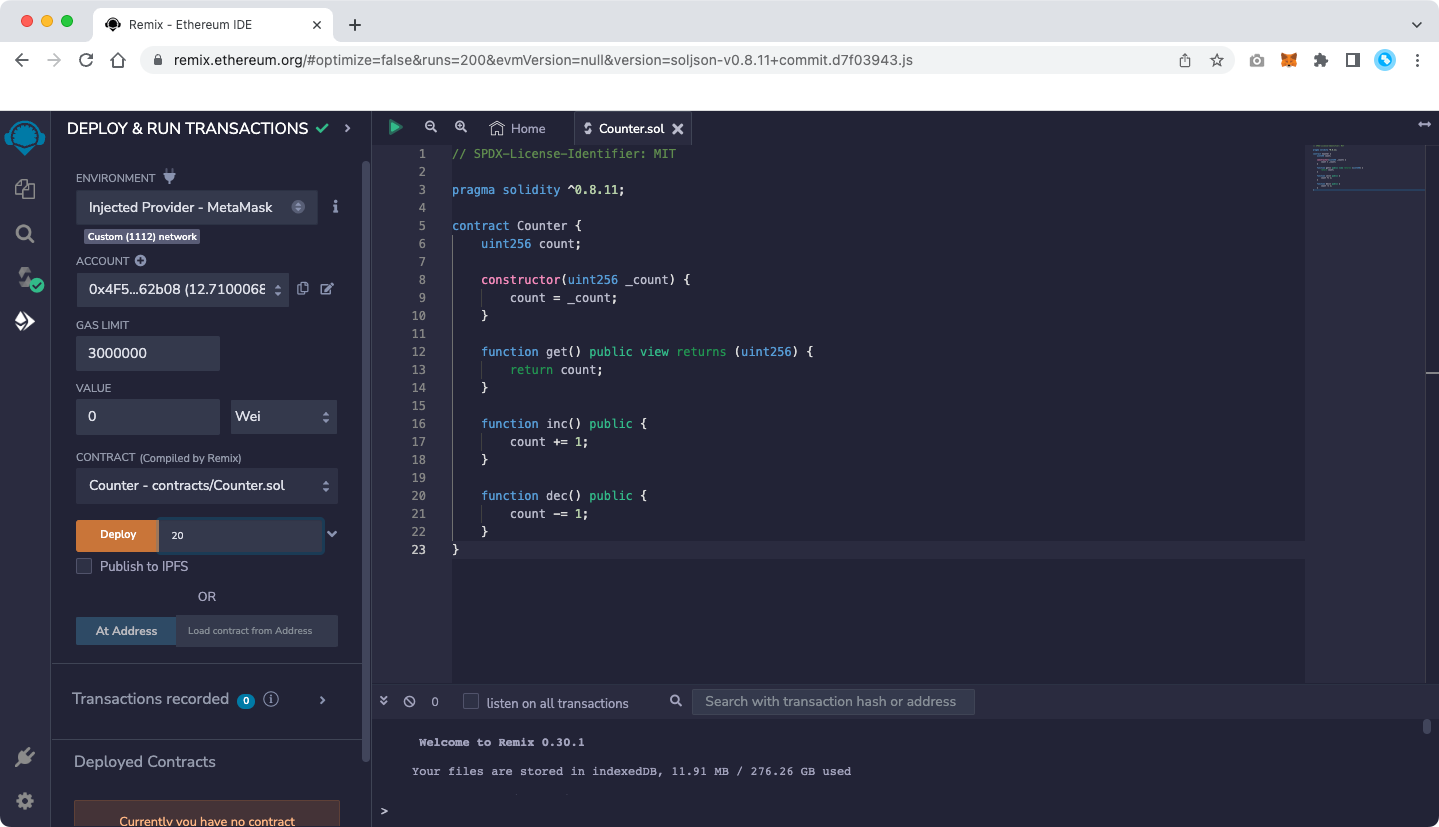Image resolution: width=1439 pixels, height=827 pixels.
Task: Switch to the Home tab
Action: [518, 128]
